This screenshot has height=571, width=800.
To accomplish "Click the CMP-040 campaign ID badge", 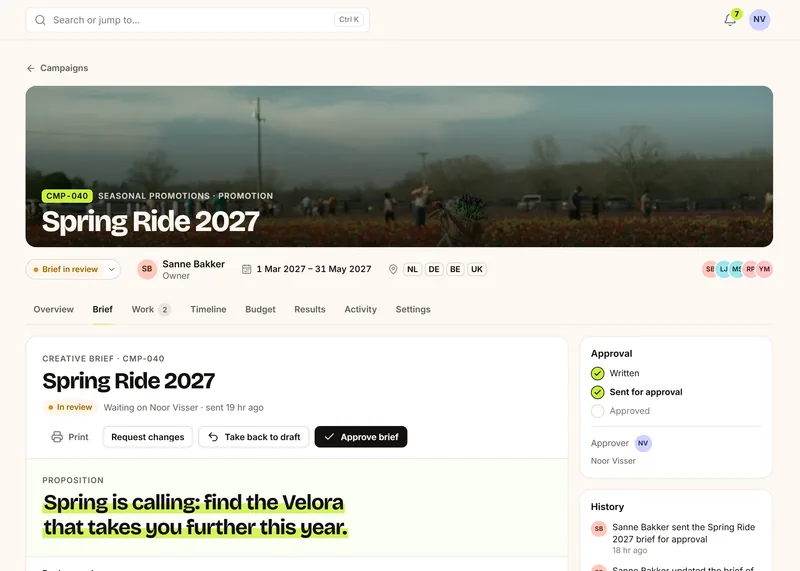I will point(67,196).
